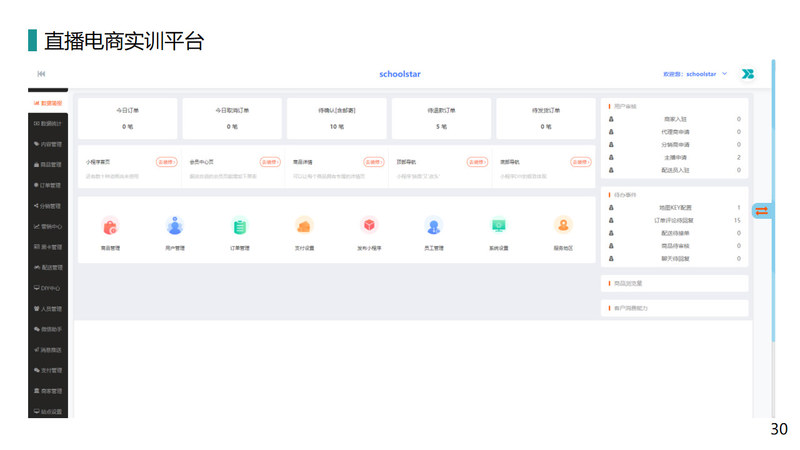Click the 客户消费能力 panel header
The width and height of the screenshot is (800, 450).
point(674,308)
